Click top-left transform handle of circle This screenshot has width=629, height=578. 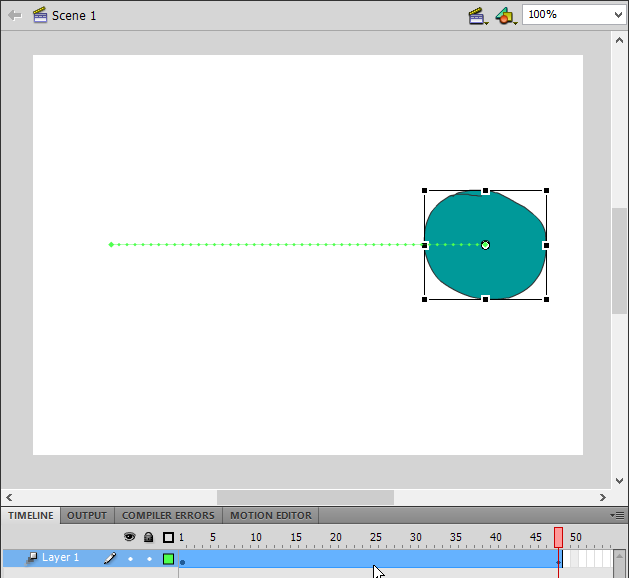[424, 191]
